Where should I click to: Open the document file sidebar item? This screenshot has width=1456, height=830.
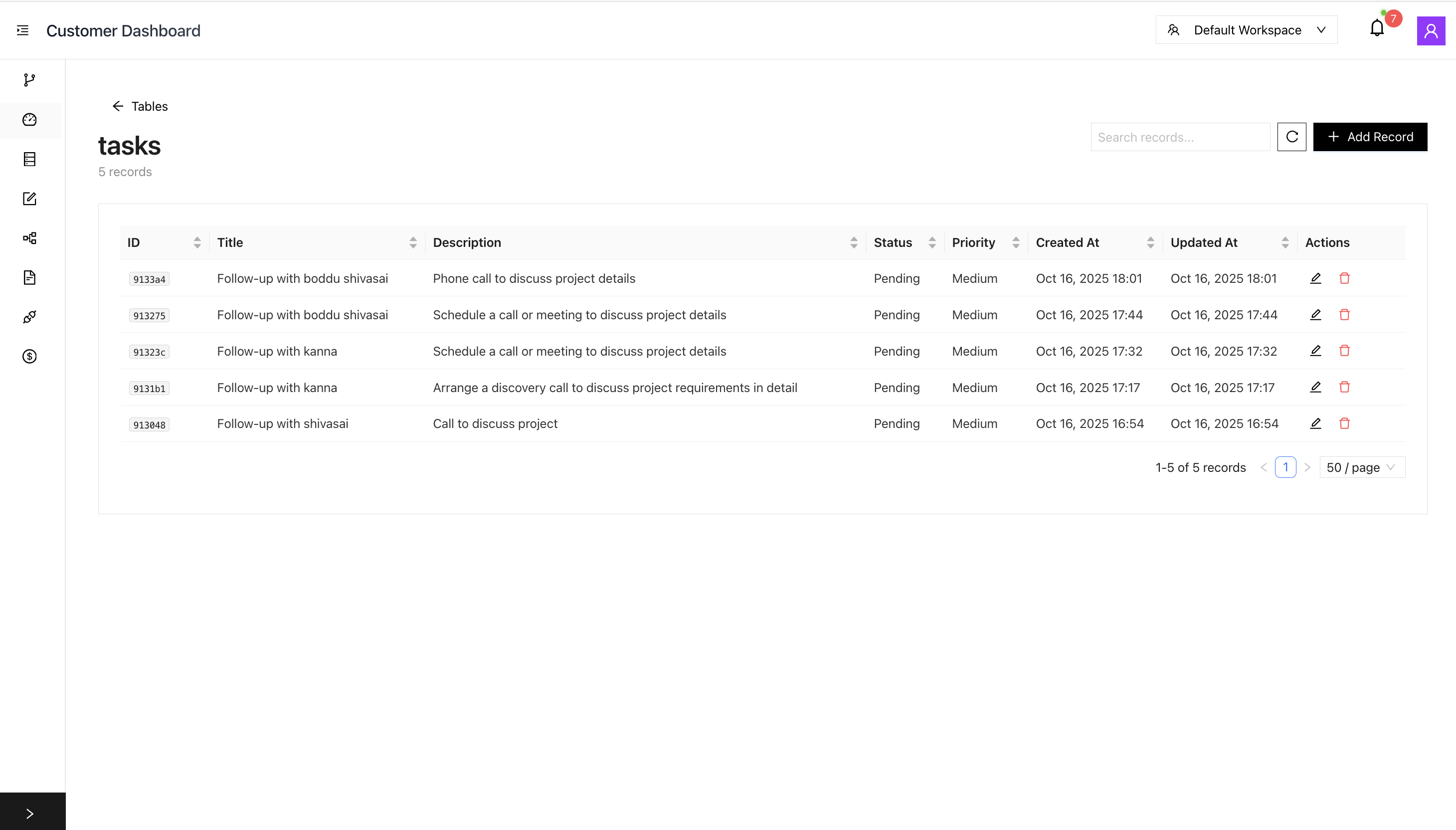click(x=29, y=278)
